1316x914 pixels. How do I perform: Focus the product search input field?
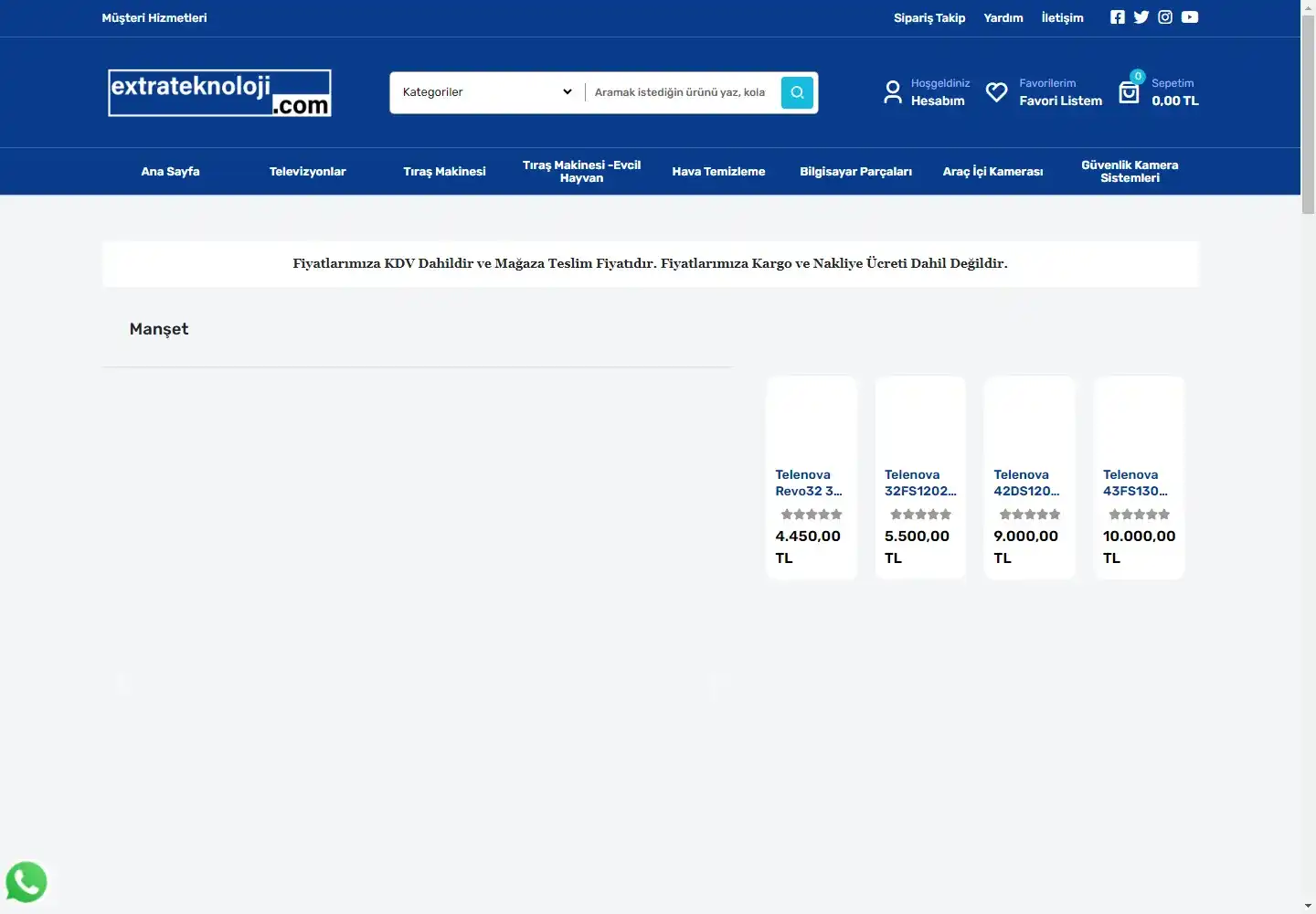click(683, 92)
